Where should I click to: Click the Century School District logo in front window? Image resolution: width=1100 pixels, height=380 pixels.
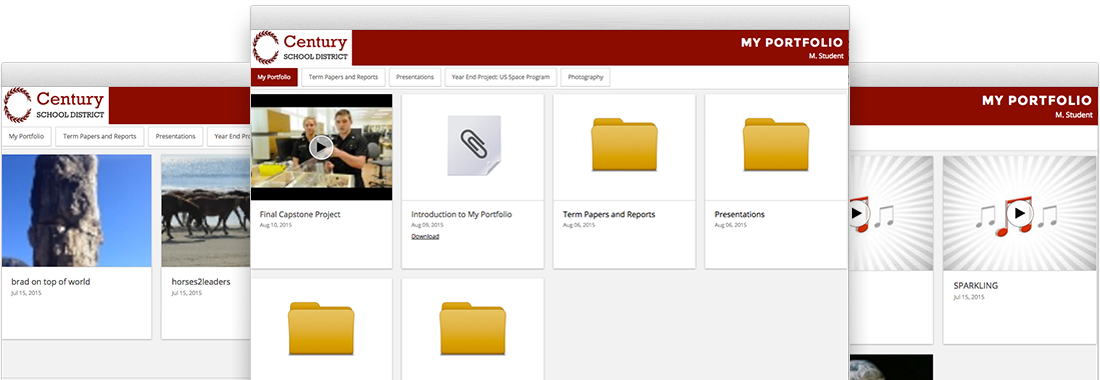(301, 48)
